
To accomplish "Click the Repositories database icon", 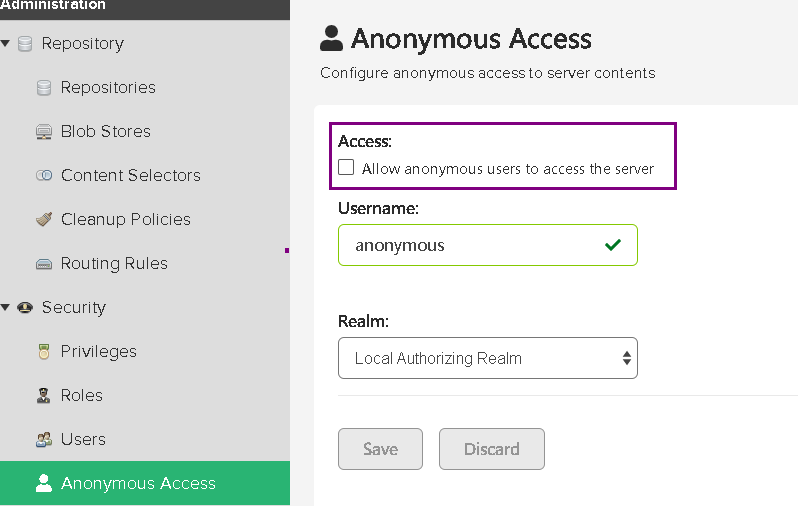I will [x=43, y=88].
